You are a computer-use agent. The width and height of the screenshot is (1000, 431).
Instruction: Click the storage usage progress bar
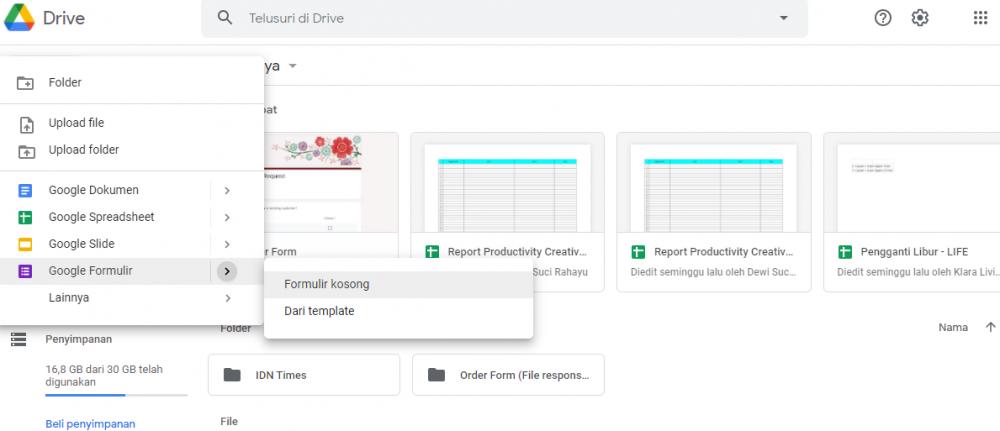pos(116,395)
